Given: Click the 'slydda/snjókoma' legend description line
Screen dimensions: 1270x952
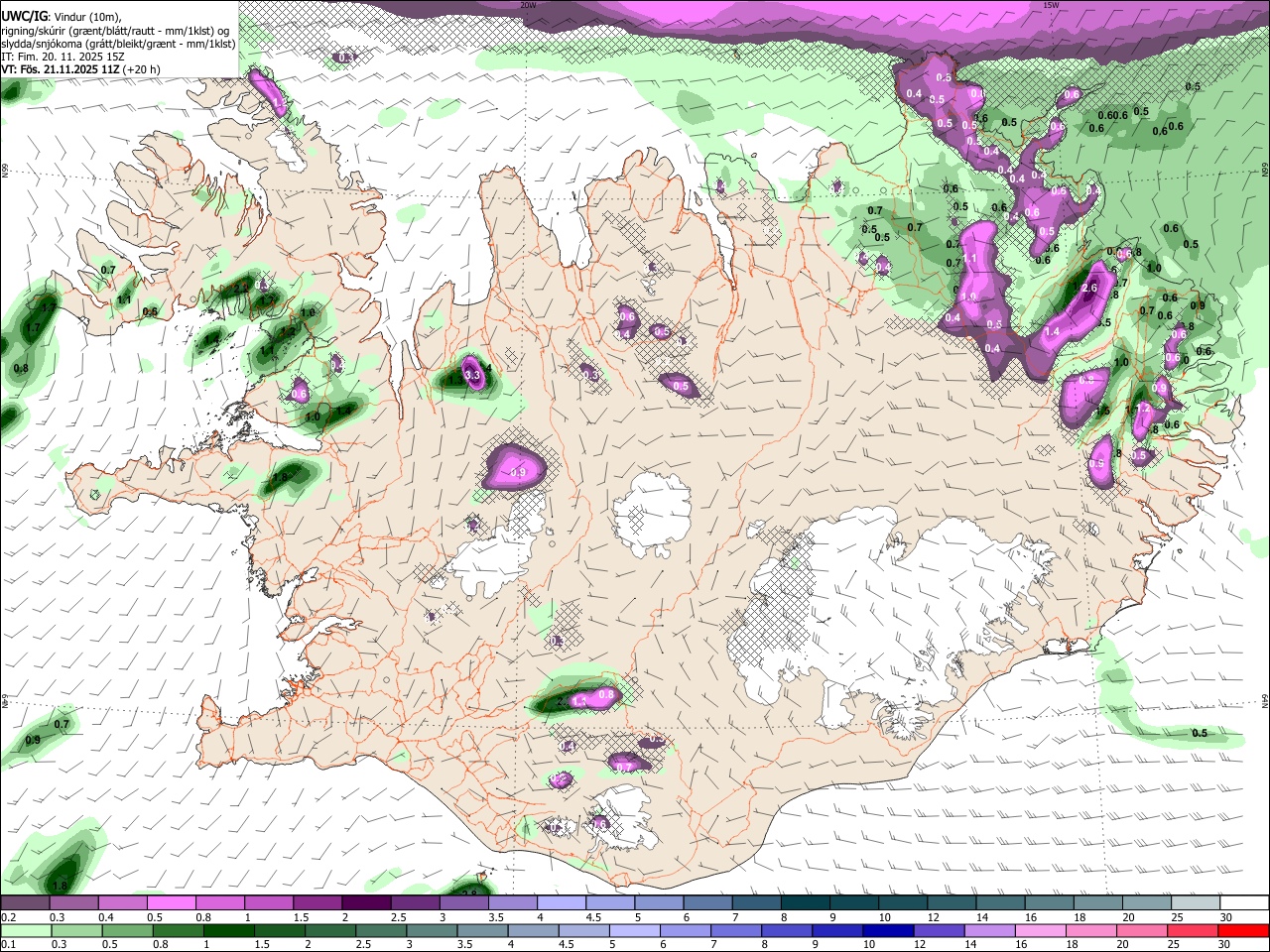Looking at the screenshot, I should tap(118, 44).
